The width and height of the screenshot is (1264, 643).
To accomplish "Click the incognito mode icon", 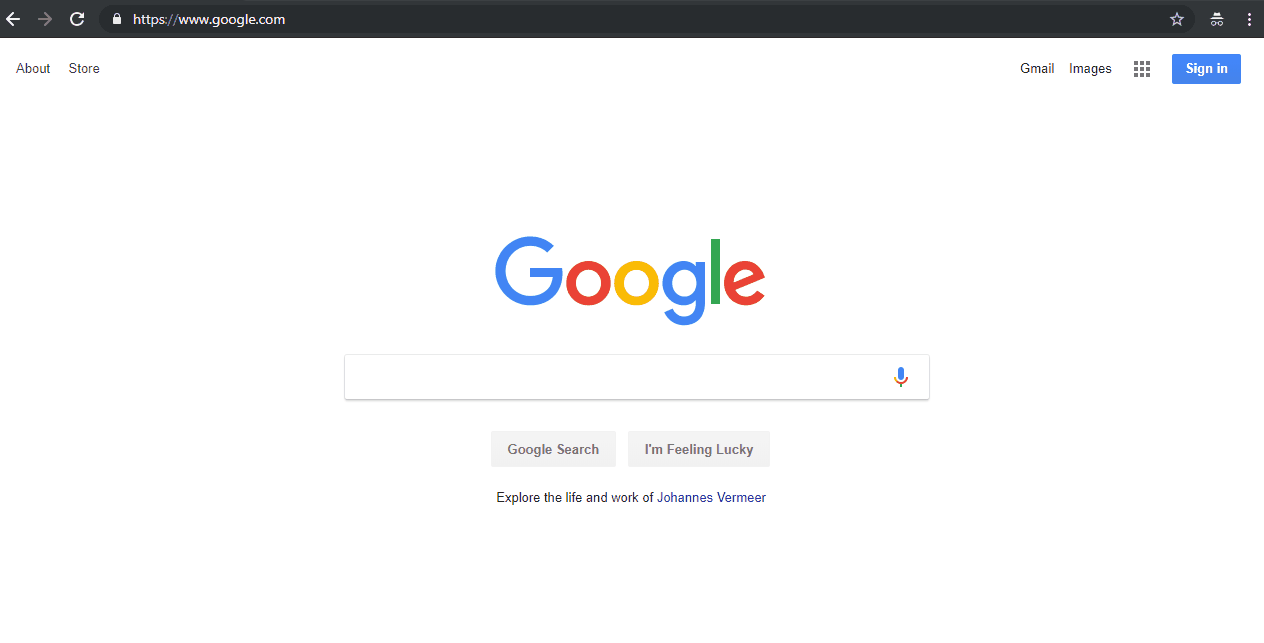I will (x=1217, y=19).
